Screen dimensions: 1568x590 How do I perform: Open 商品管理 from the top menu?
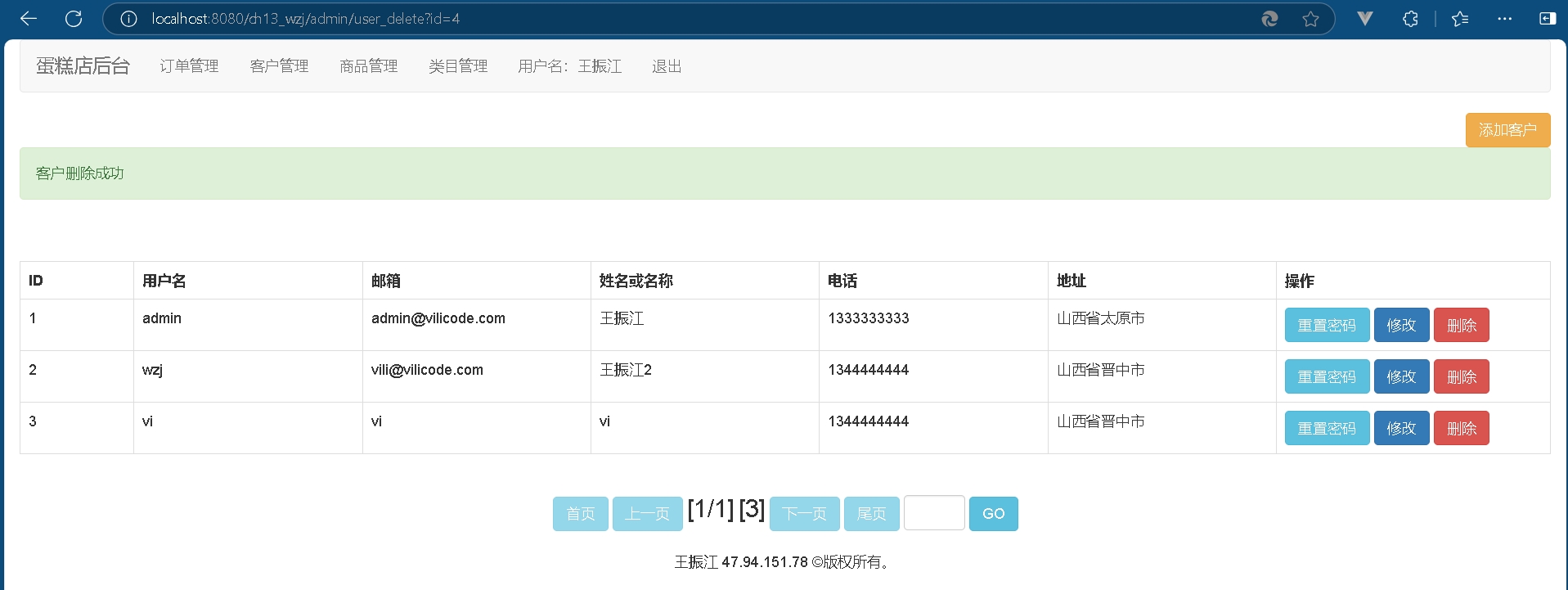tap(368, 66)
